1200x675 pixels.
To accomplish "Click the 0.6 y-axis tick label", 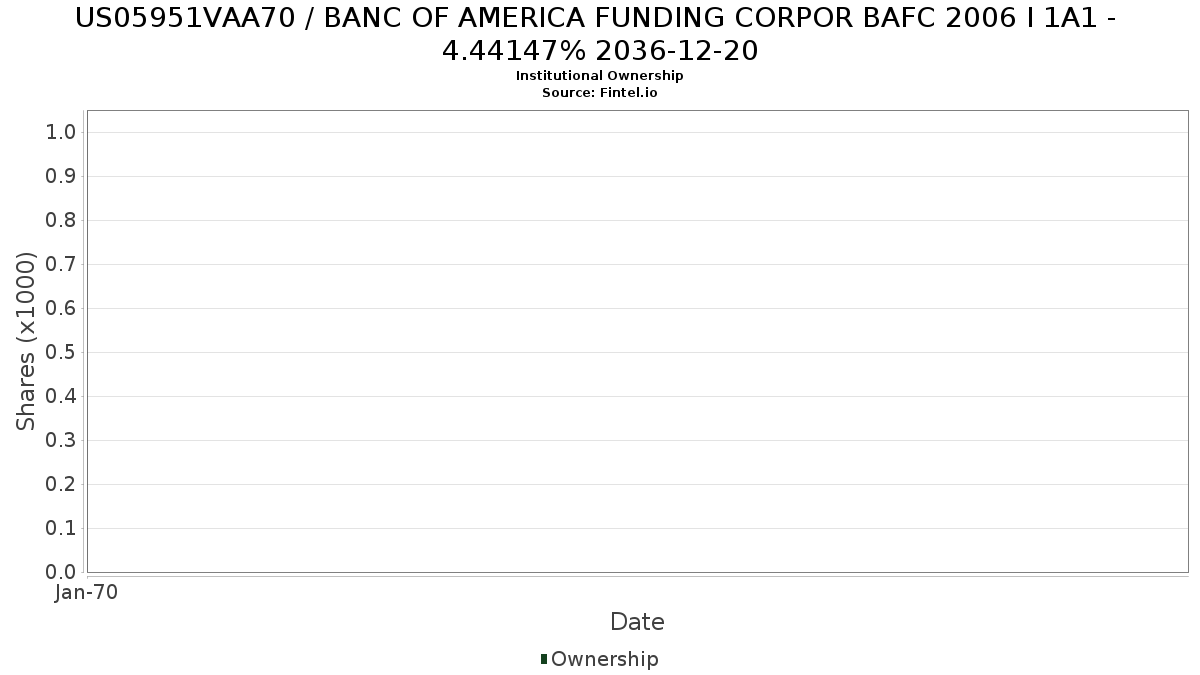I will (61, 308).
